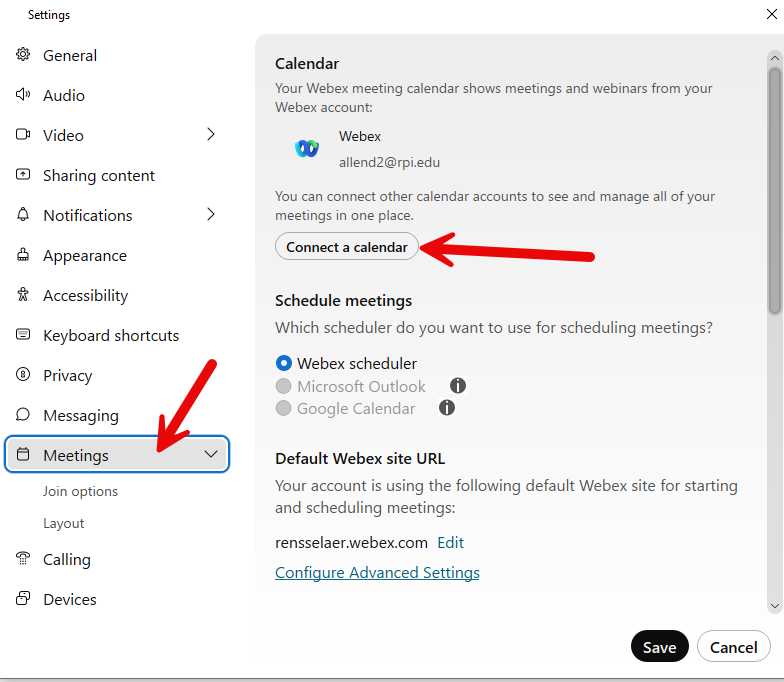
Task: Click the settings panel vertical scrollbar
Action: click(774, 190)
